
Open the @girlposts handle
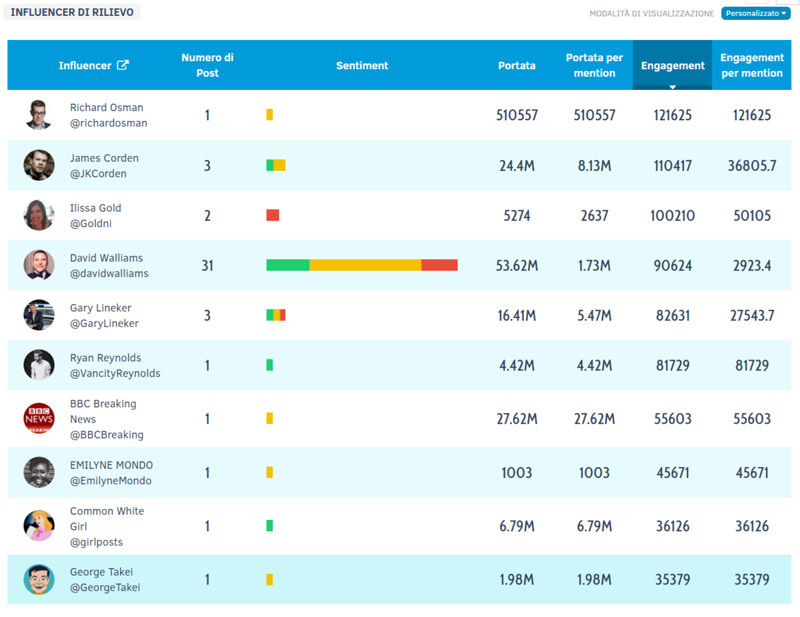pos(96,542)
